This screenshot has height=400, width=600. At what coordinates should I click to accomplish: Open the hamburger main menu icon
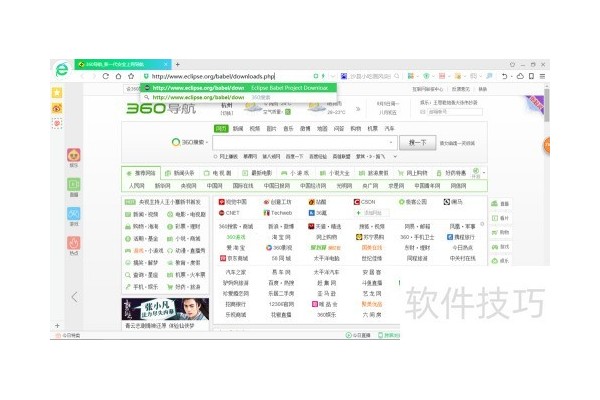[542, 76]
